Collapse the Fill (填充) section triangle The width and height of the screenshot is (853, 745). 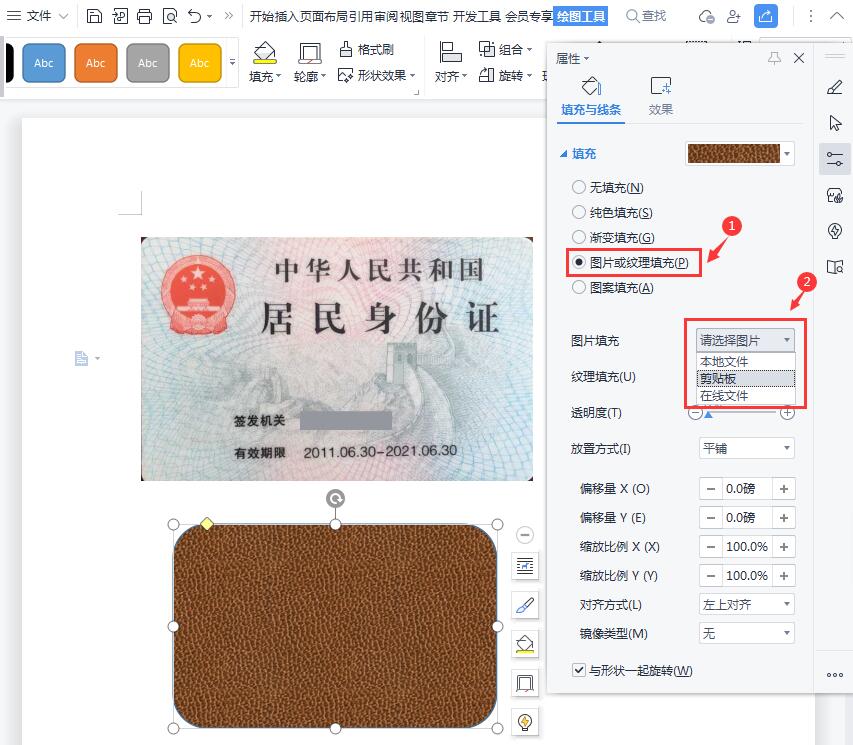click(564, 154)
